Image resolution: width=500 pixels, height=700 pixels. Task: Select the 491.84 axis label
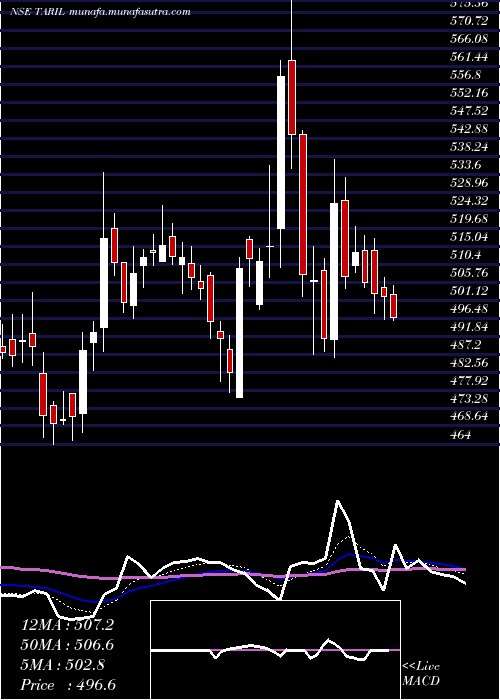point(468,327)
